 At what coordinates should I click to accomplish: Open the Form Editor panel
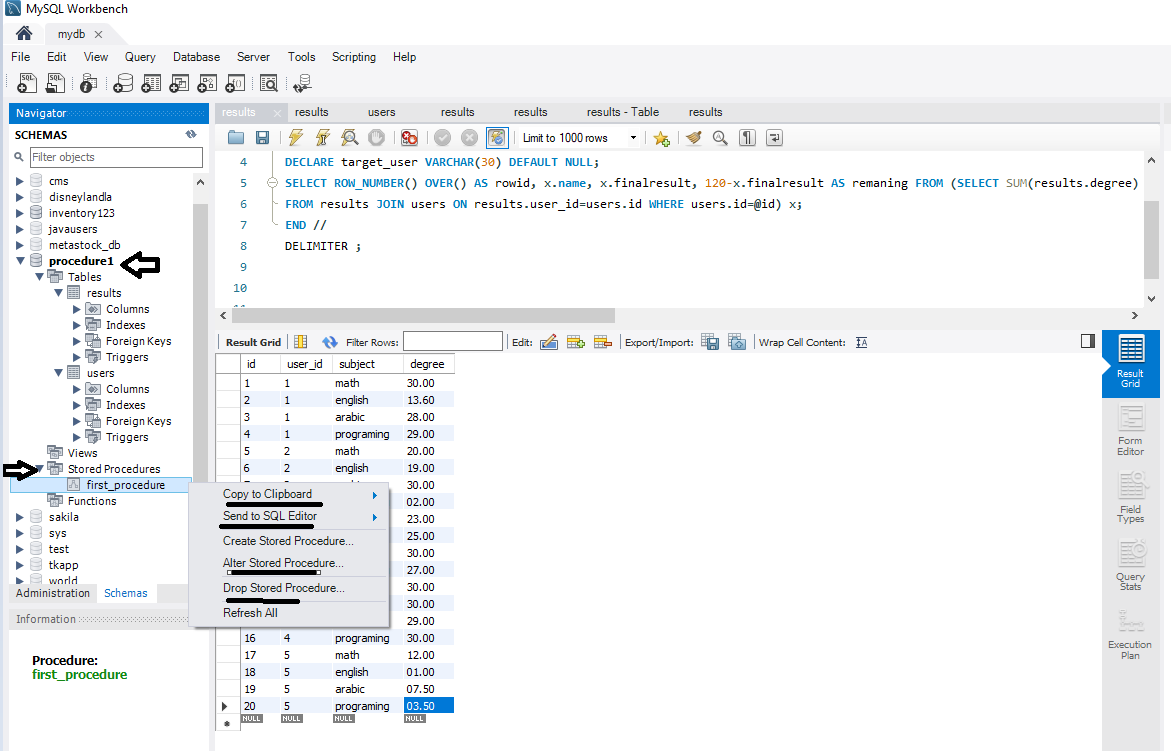pyautogui.click(x=1130, y=429)
